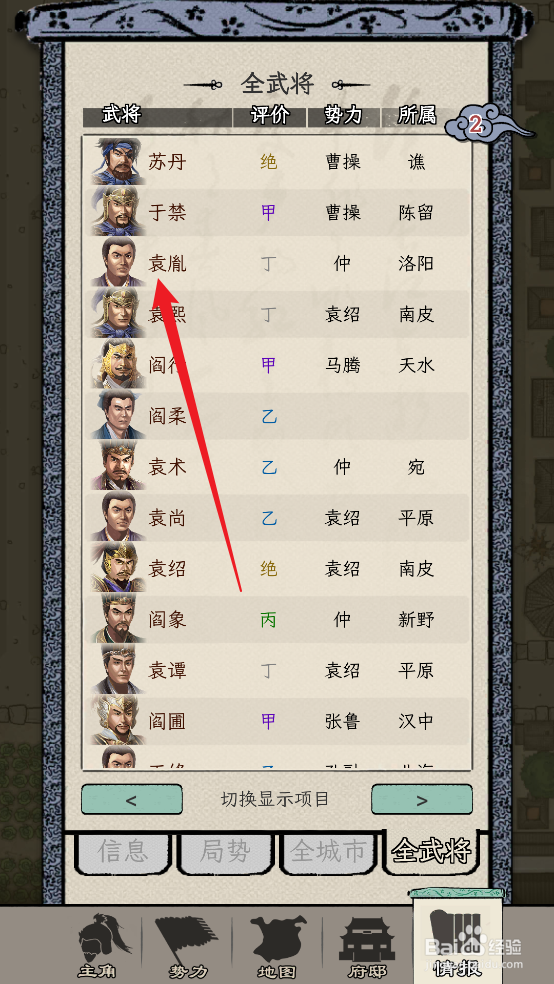554x984 pixels.
Task: Select the 全武将 tab
Action: coord(431,852)
